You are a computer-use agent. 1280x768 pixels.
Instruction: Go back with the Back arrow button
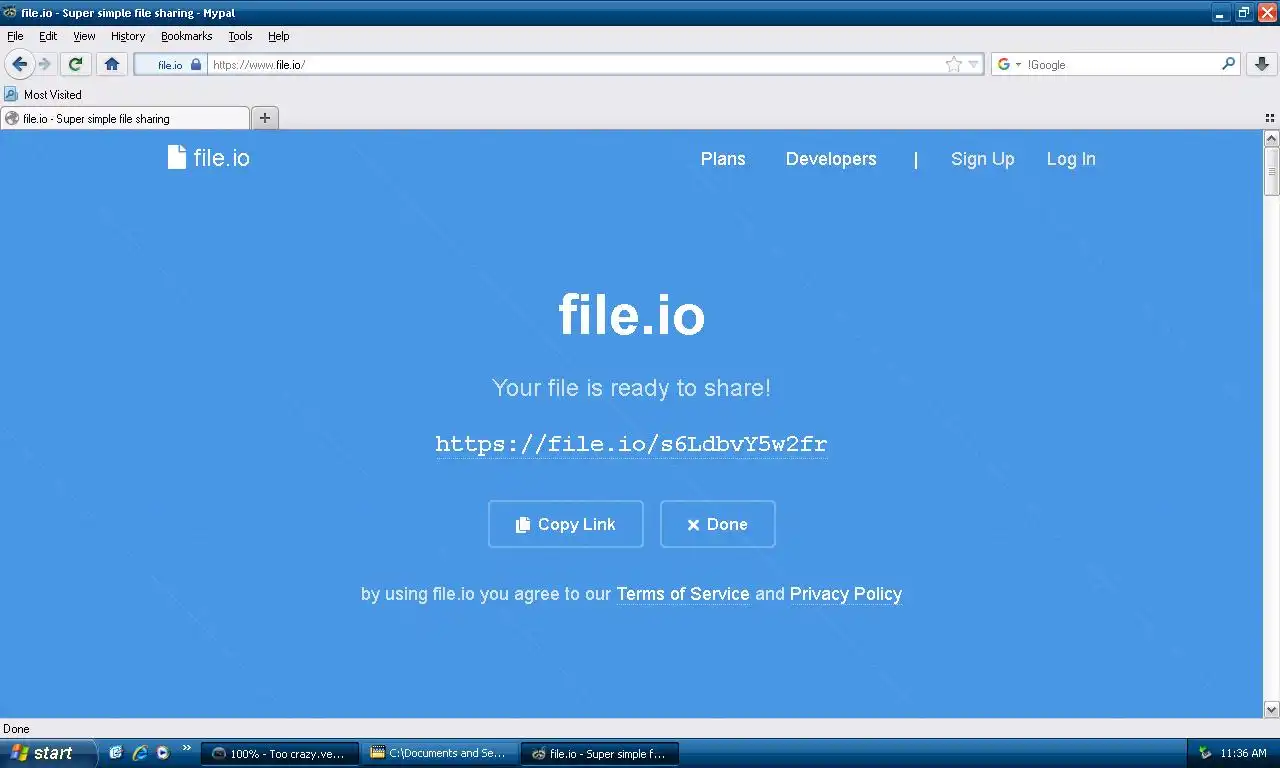19,64
